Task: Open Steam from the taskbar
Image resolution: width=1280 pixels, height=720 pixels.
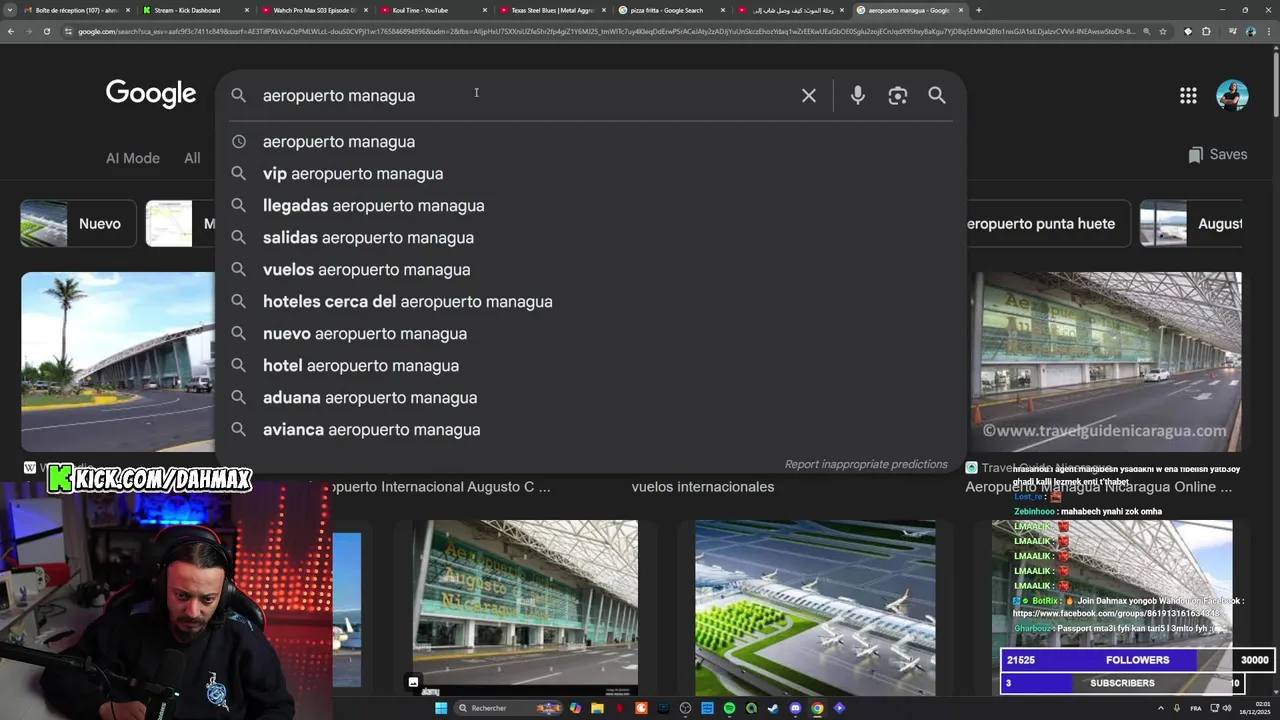Action: coord(773,708)
